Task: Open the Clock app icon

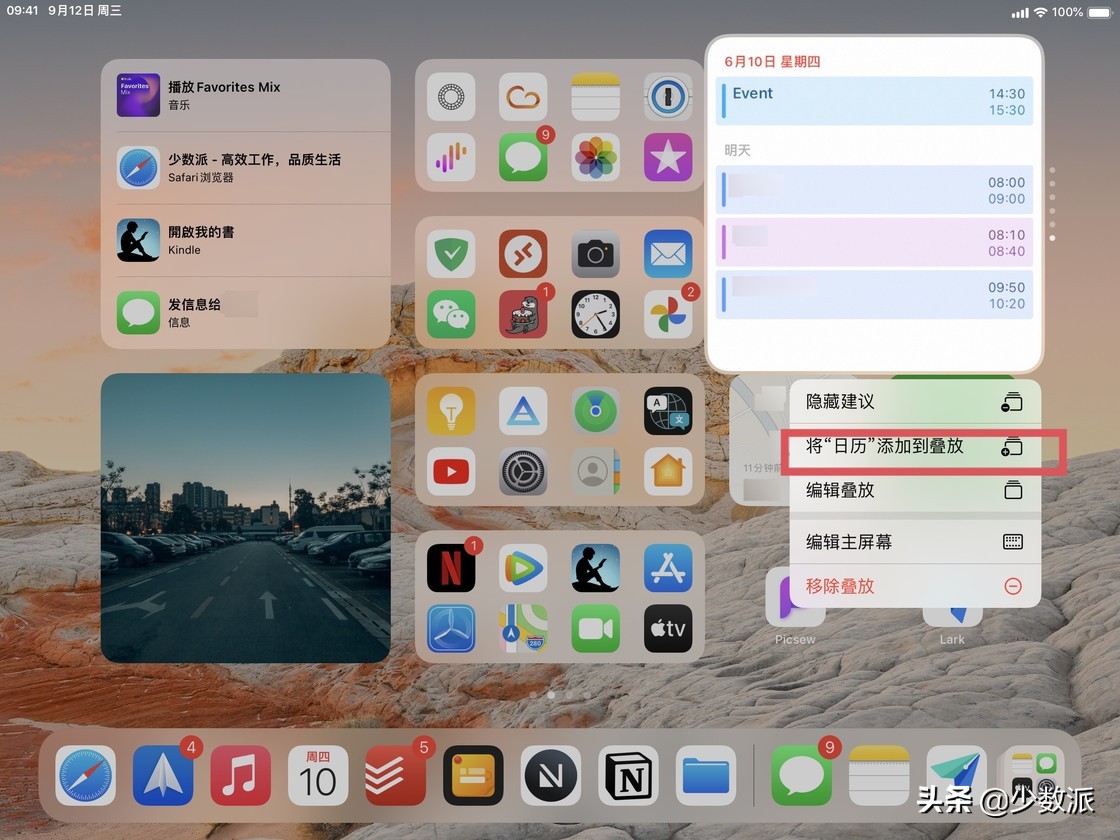Action: [x=596, y=314]
